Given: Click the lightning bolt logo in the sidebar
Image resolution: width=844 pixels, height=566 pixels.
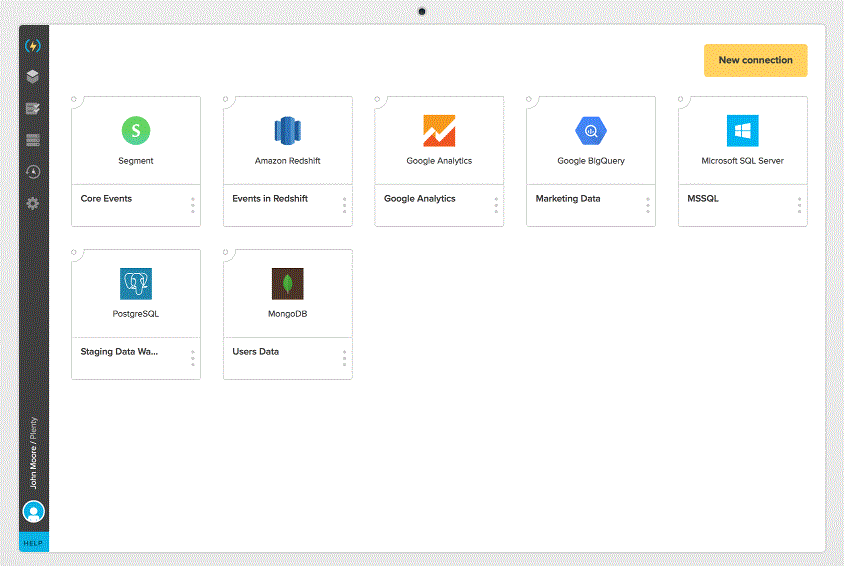Looking at the screenshot, I should point(33,46).
